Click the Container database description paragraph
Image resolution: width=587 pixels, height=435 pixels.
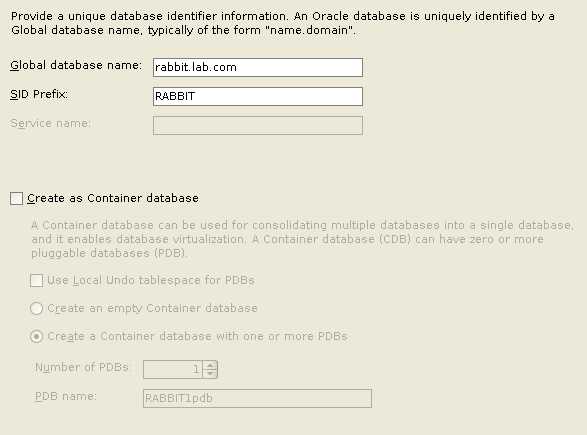pos(302,239)
